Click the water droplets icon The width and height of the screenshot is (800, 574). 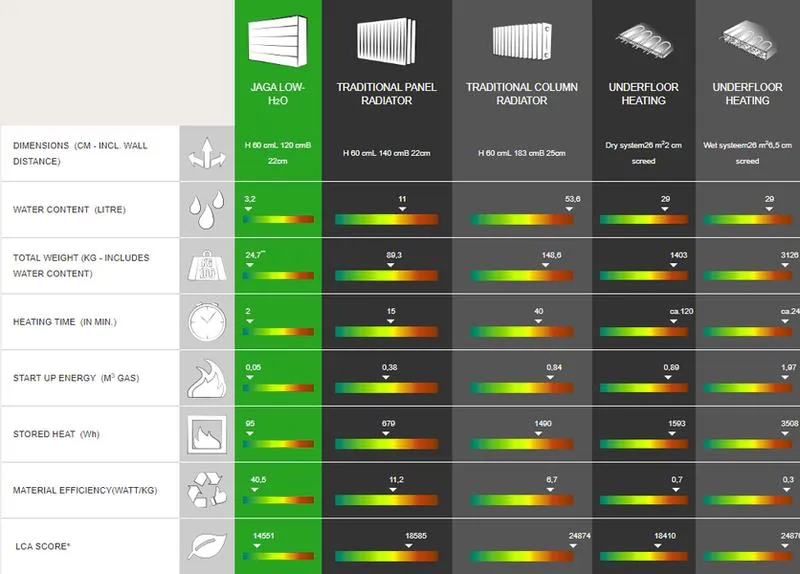click(x=207, y=210)
